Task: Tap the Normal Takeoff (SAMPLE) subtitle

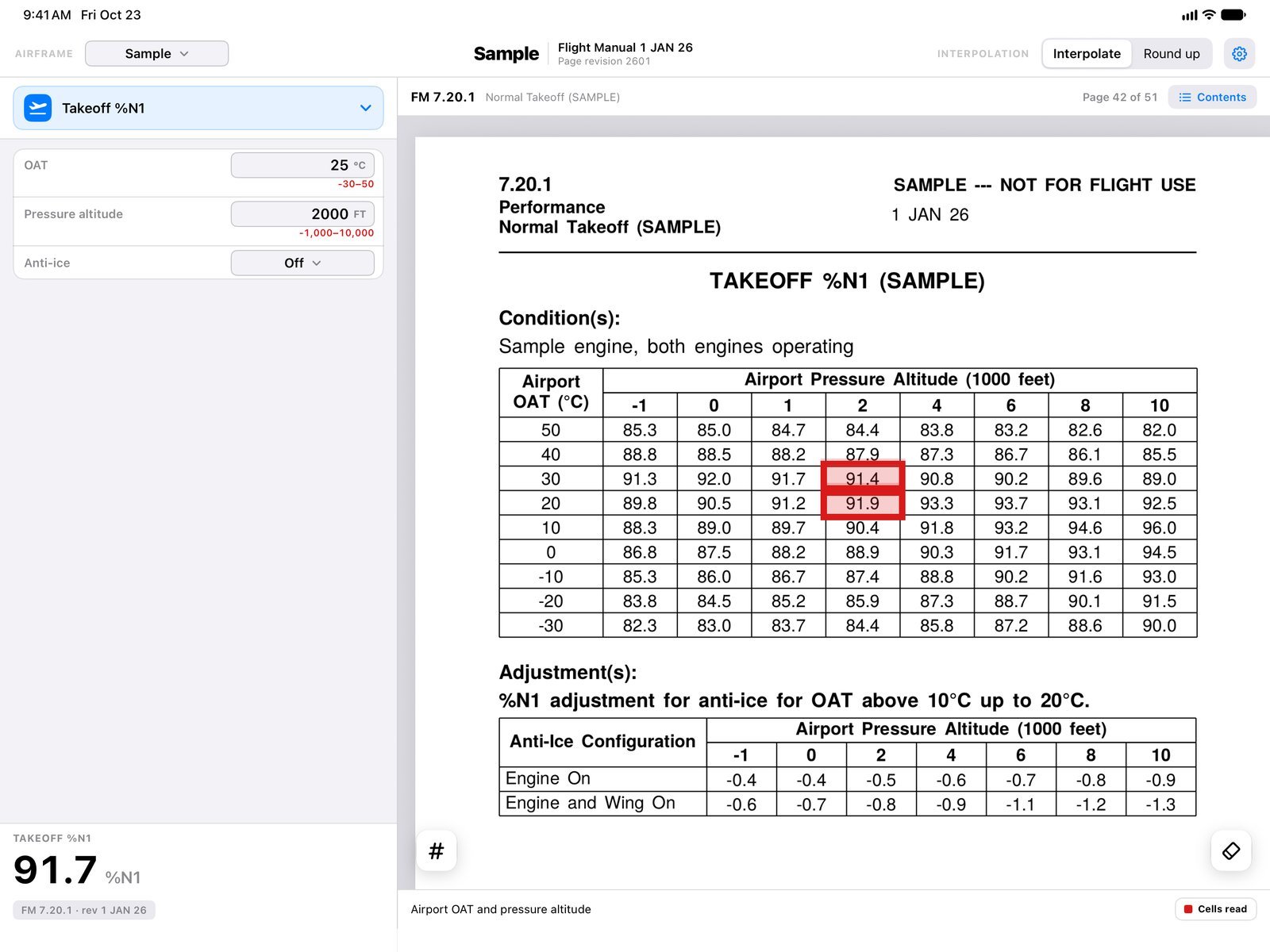Action: (x=552, y=97)
